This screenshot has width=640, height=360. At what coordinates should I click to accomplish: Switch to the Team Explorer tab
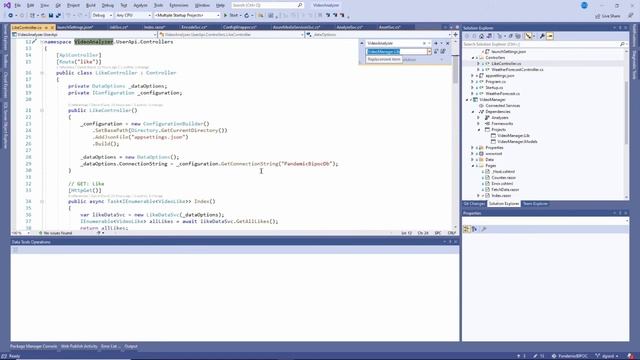(x=535, y=204)
